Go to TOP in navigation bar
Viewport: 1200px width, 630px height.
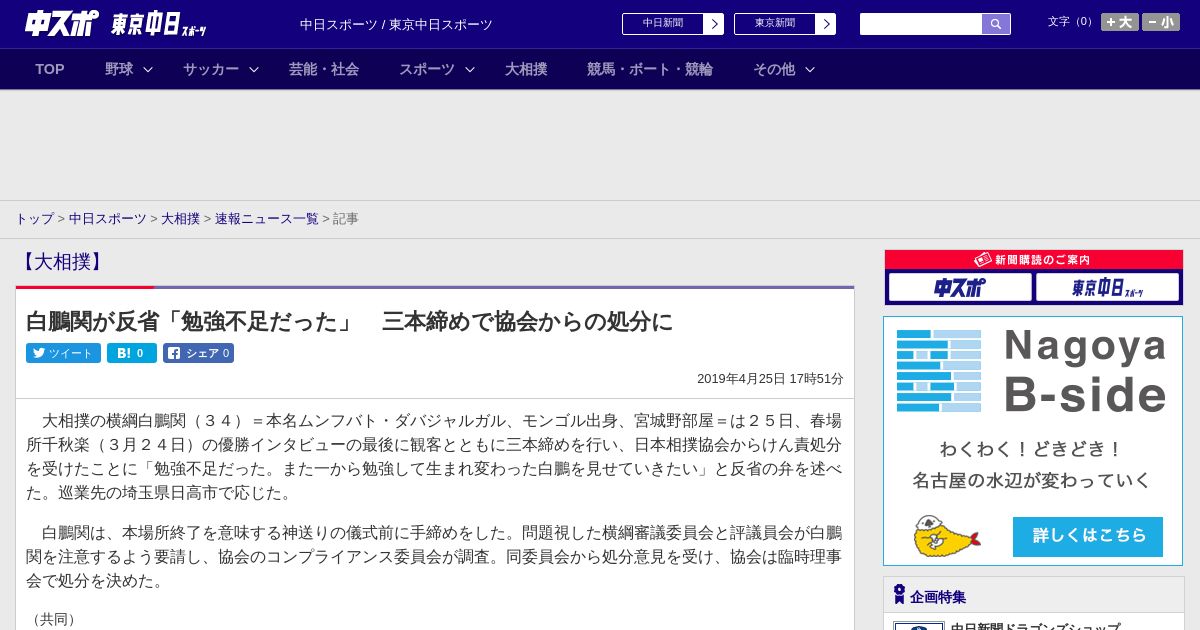50,69
